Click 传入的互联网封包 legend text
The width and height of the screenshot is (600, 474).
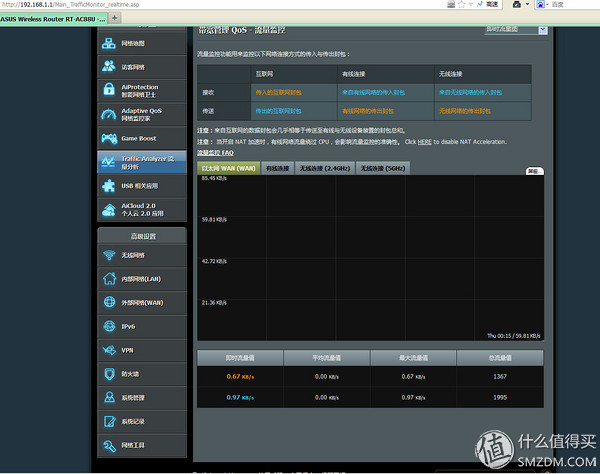click(279, 92)
